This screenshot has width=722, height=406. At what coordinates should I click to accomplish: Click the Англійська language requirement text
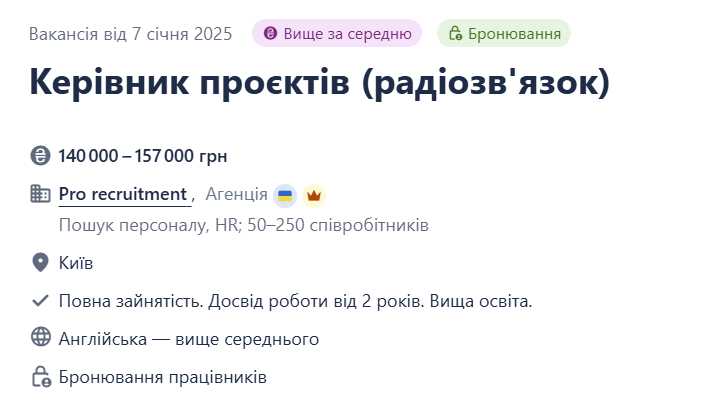pyautogui.click(x=189, y=339)
